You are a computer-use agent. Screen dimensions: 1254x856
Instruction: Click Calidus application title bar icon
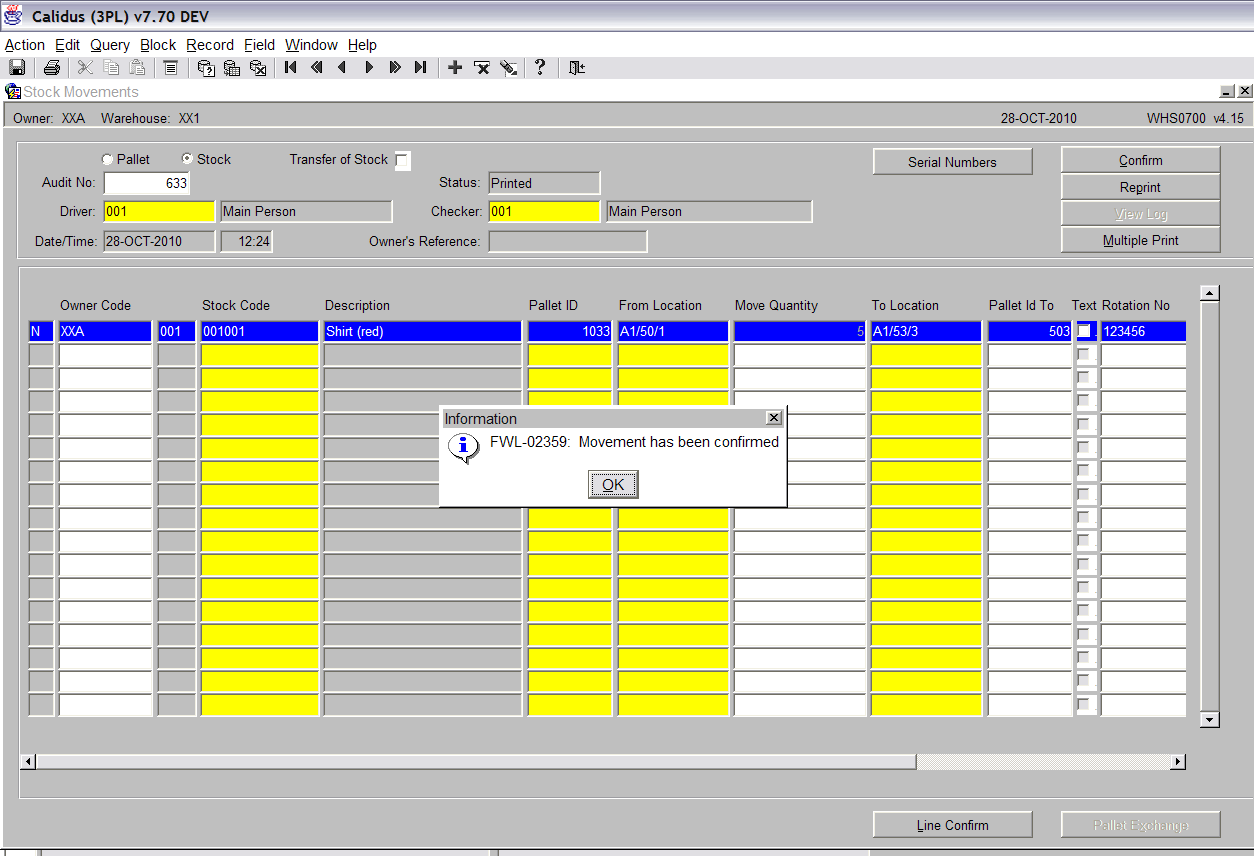(13, 16)
